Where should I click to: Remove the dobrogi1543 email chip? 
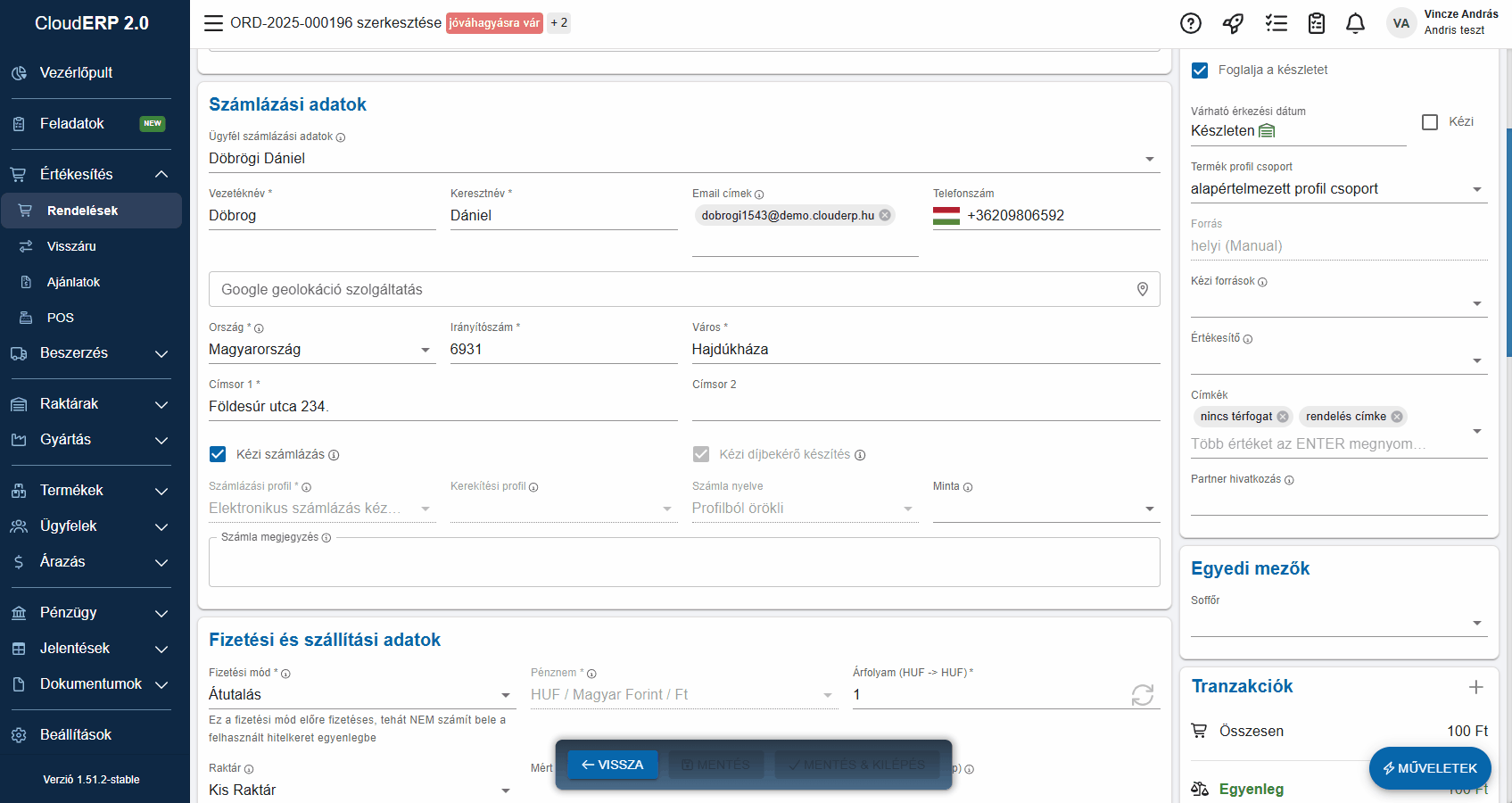coord(885,215)
